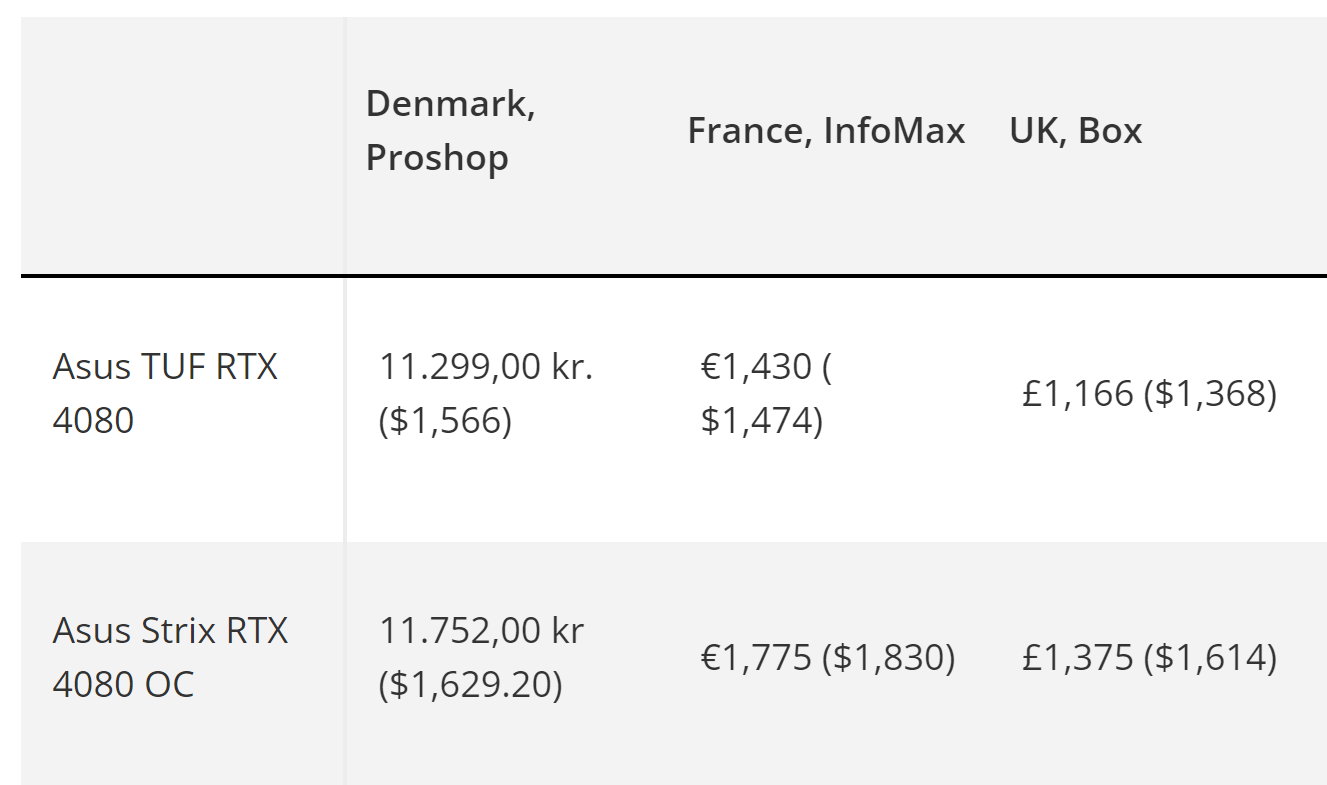
Task: Click the 11.299,00 kr. price
Action: point(486,367)
